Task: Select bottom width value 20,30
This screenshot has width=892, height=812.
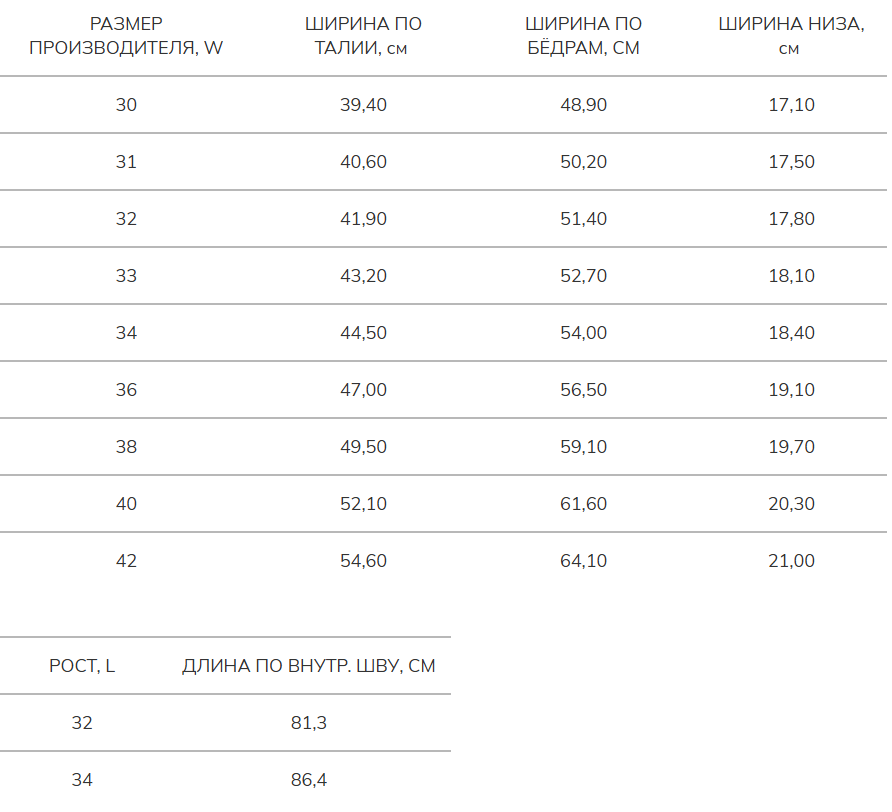Action: (x=791, y=503)
